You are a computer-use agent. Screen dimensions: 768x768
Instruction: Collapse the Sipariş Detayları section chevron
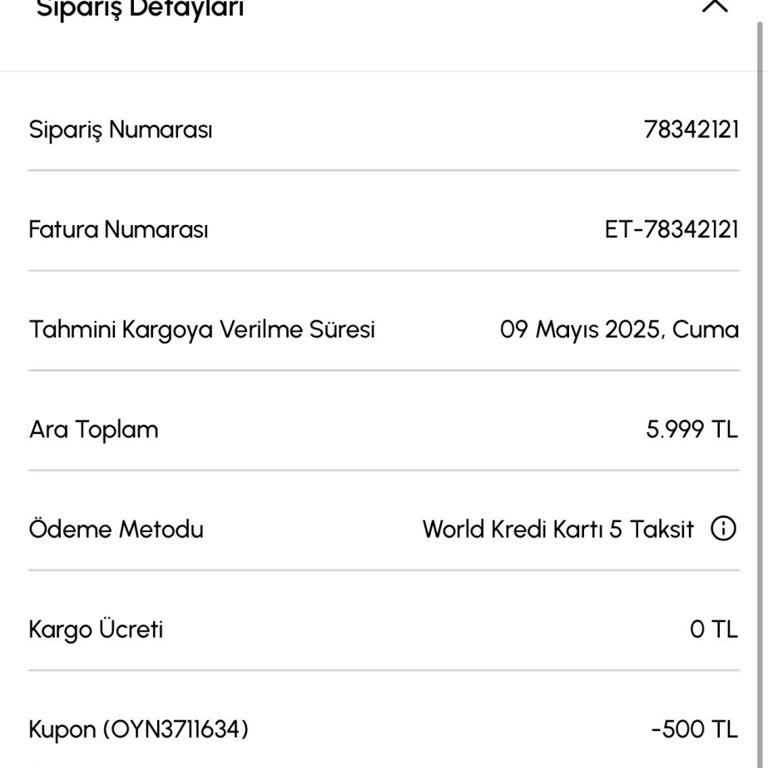click(715, 6)
